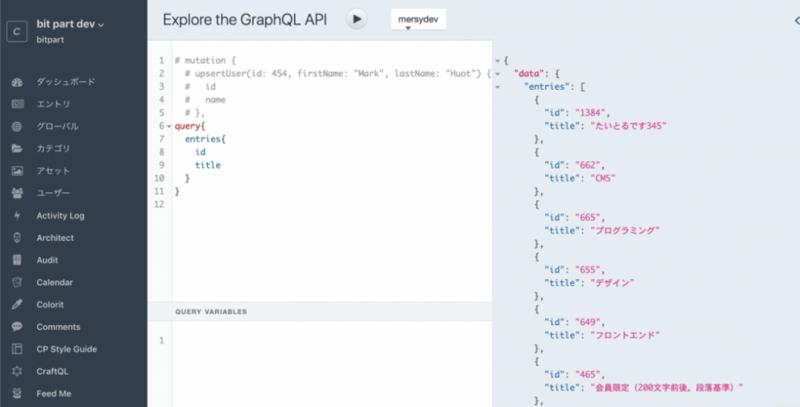The width and height of the screenshot is (800, 407).
Task: Click the CraftQL sidebar icon
Action: (17, 371)
